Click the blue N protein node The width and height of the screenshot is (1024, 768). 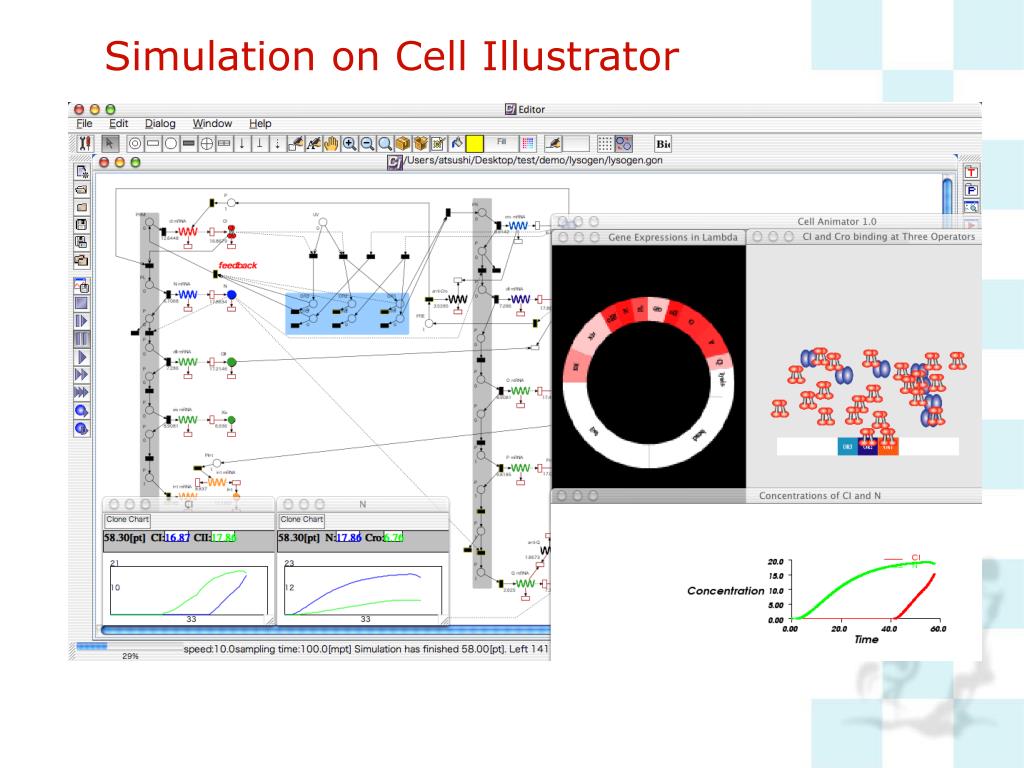231,295
